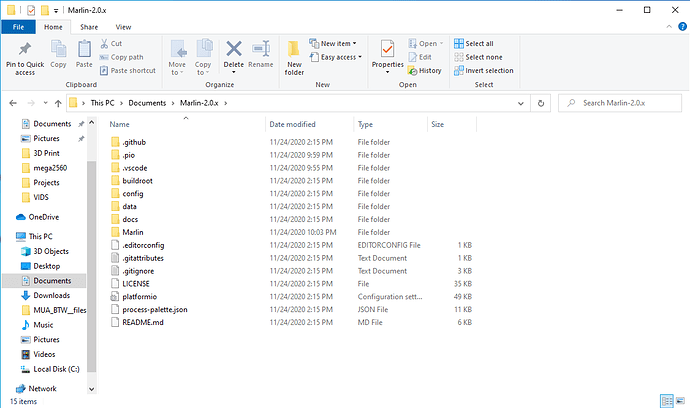Open the Help question mark icon
This screenshot has width=690, height=408.
682,27
